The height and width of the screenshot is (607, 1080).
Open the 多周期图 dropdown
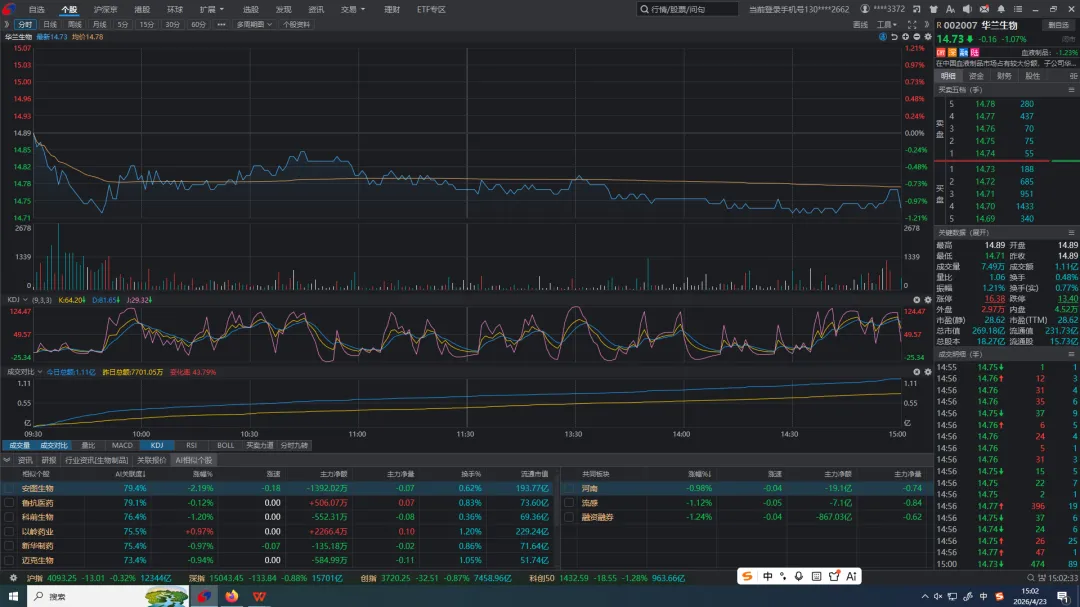click(254, 24)
